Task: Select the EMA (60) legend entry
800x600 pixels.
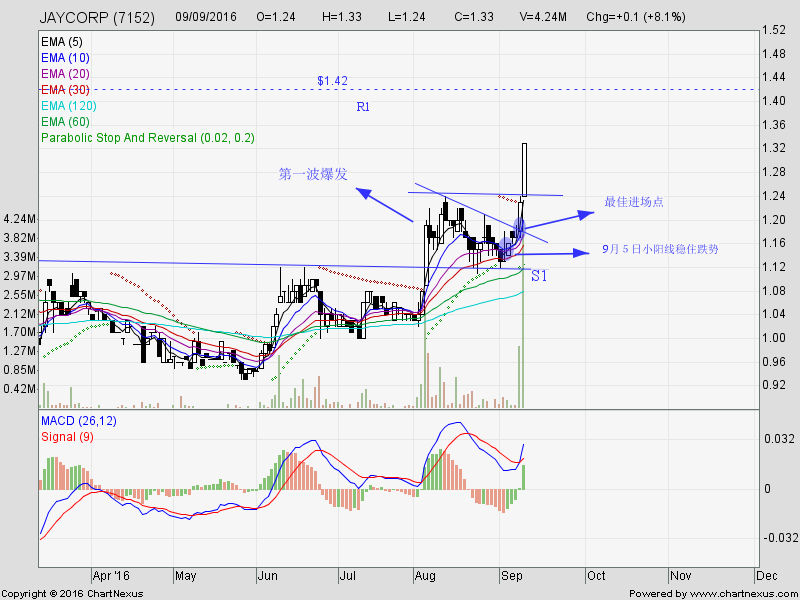Action: (x=65, y=121)
